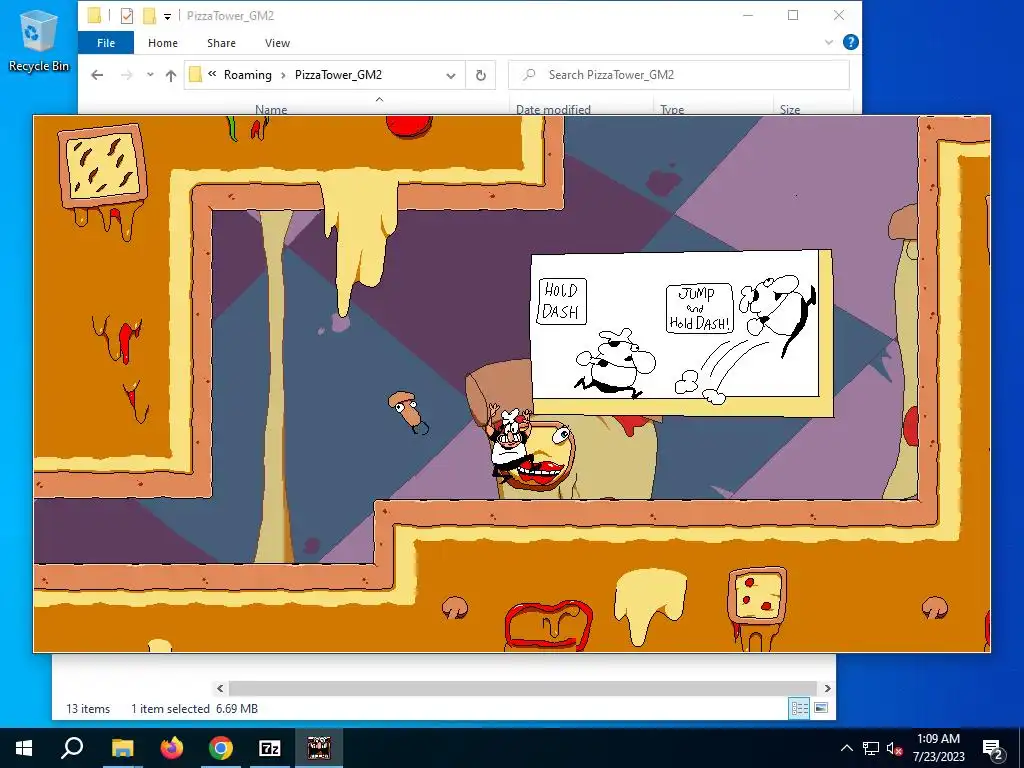Sort files by Date modified column
The image size is (1024, 768).
coord(553,109)
